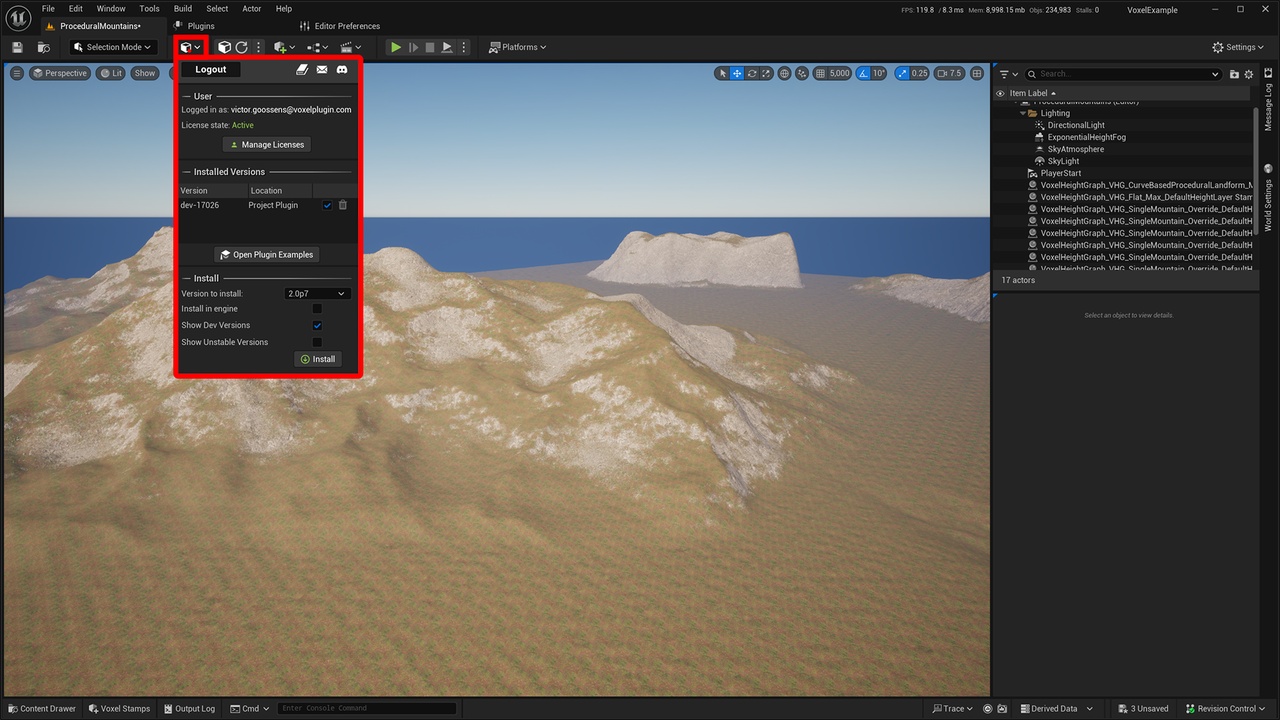
Task: Toggle the dev-17026 version checkbox
Action: 327,205
